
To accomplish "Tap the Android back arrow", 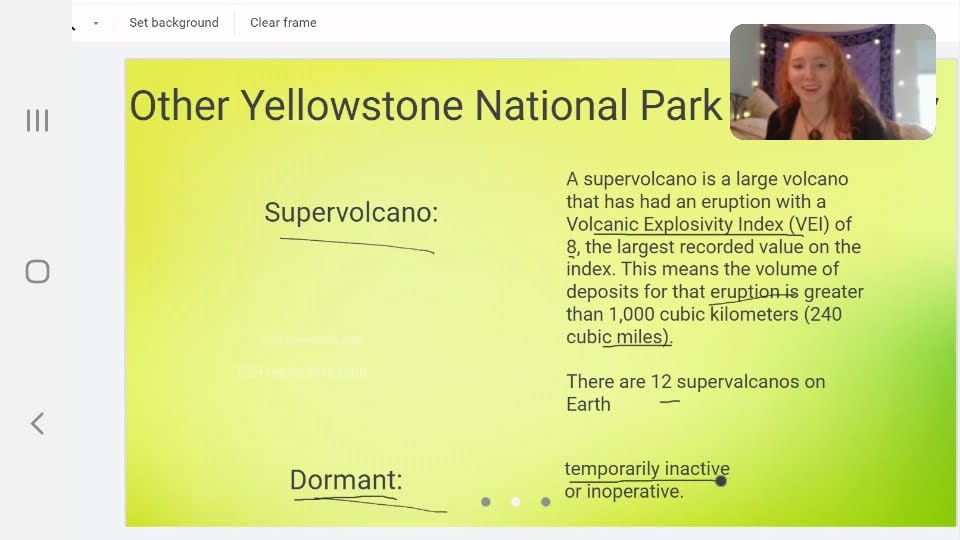I will 37,423.
